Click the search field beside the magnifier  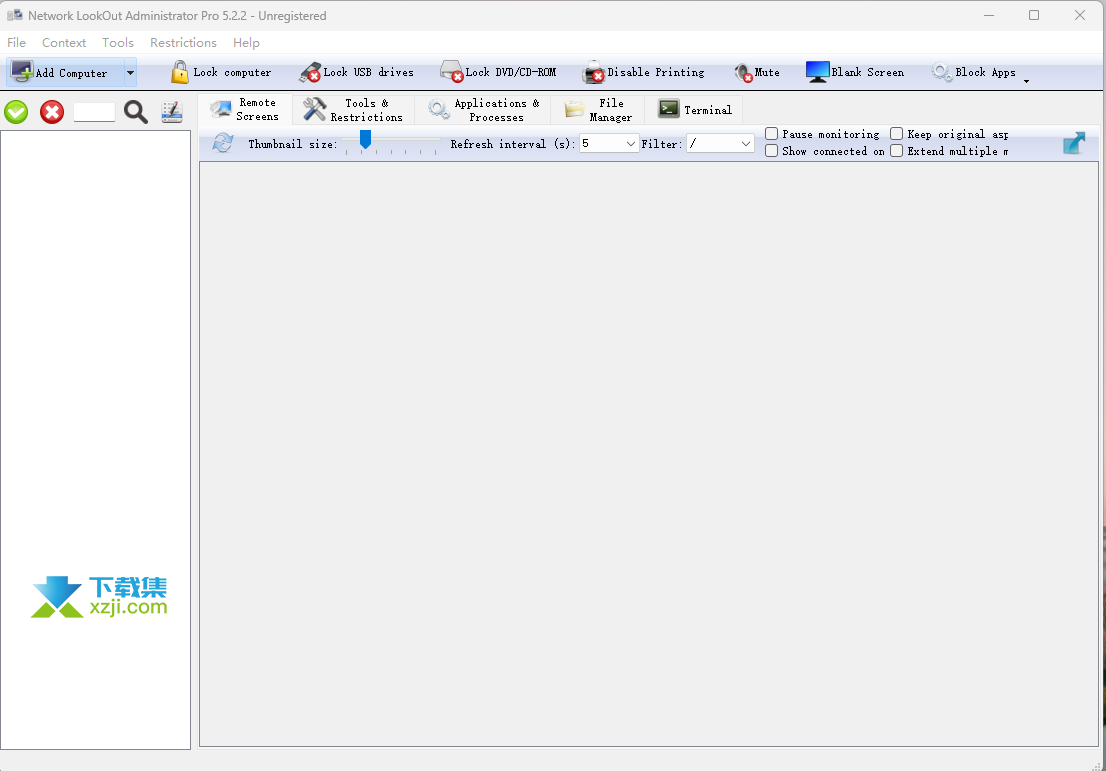[95, 111]
